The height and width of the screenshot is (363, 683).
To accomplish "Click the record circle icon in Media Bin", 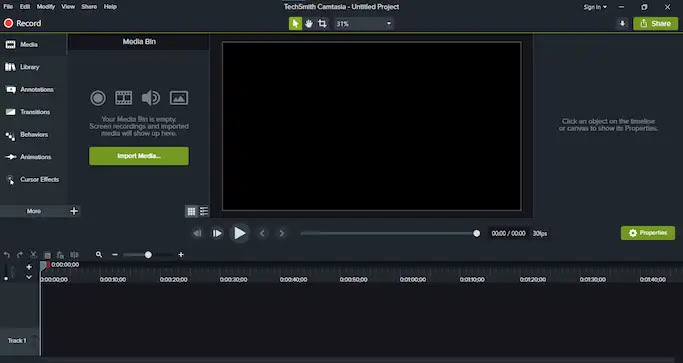I will (x=98, y=98).
